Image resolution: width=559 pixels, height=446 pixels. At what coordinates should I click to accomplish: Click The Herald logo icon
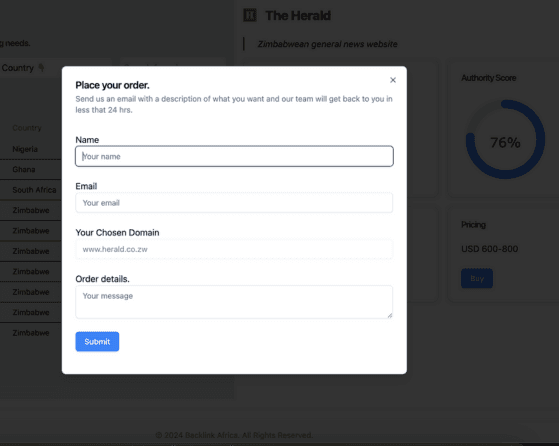pyautogui.click(x=250, y=15)
